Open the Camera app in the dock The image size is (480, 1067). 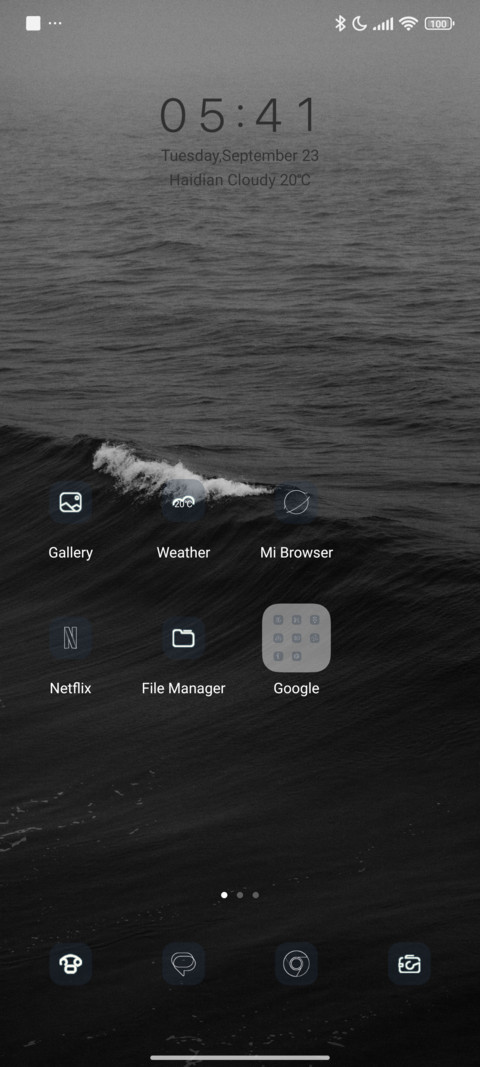[409, 964]
